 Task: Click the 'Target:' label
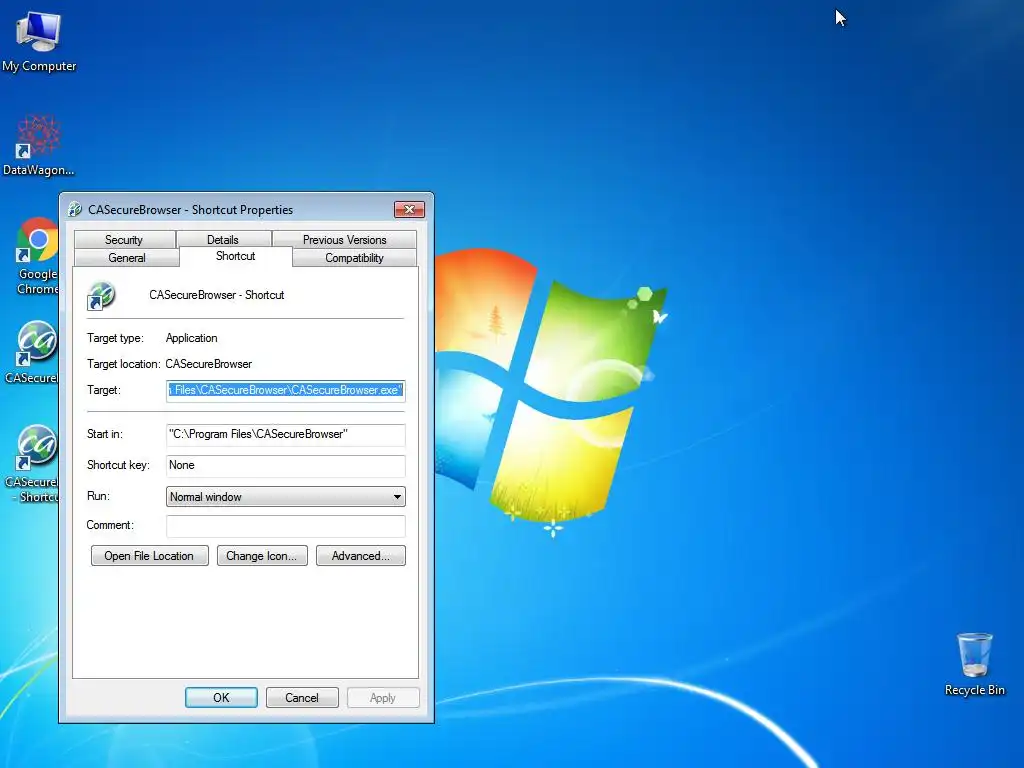point(104,390)
